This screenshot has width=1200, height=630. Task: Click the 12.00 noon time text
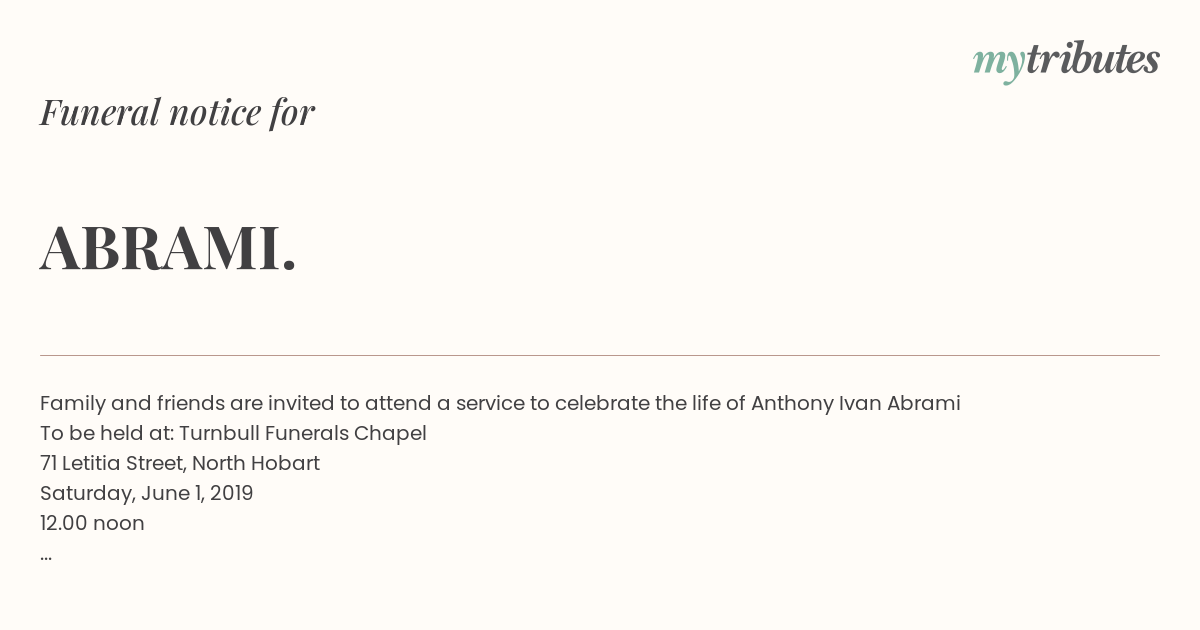pyautogui.click(x=92, y=523)
